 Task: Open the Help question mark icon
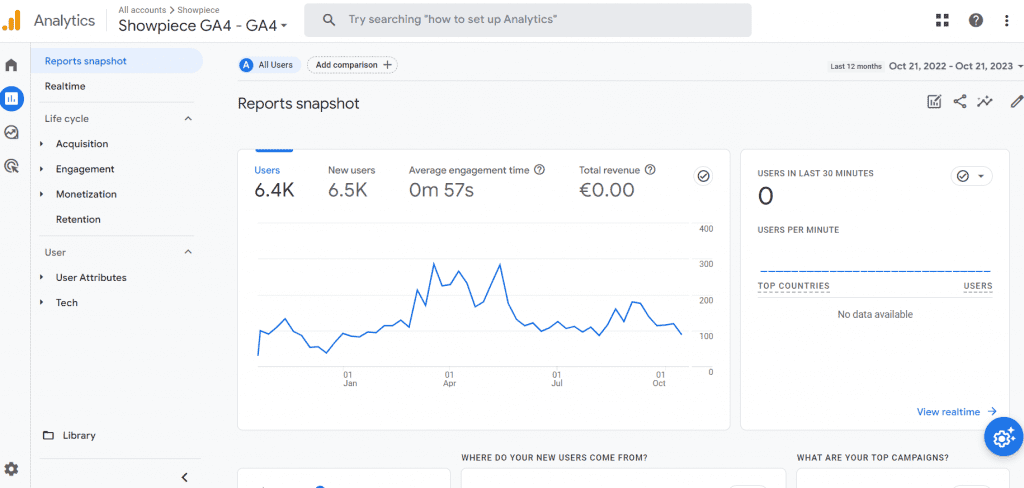(x=976, y=20)
